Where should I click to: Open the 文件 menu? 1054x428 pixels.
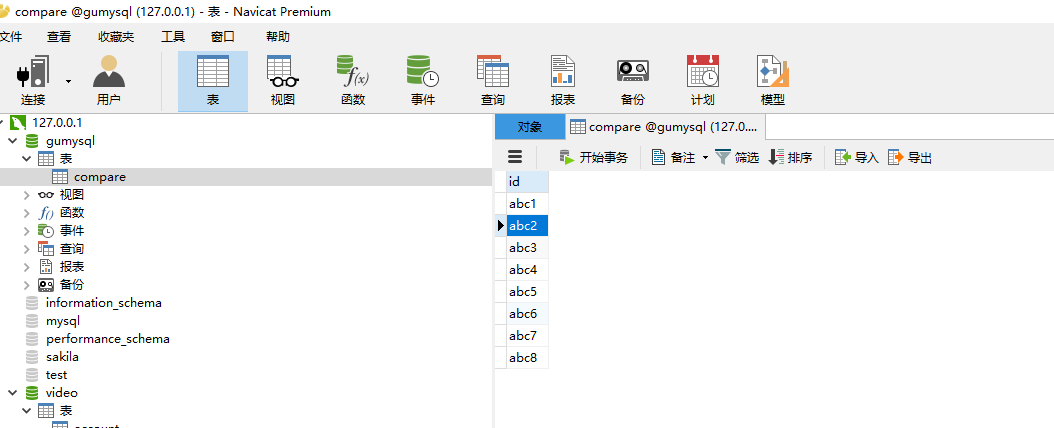point(11,37)
